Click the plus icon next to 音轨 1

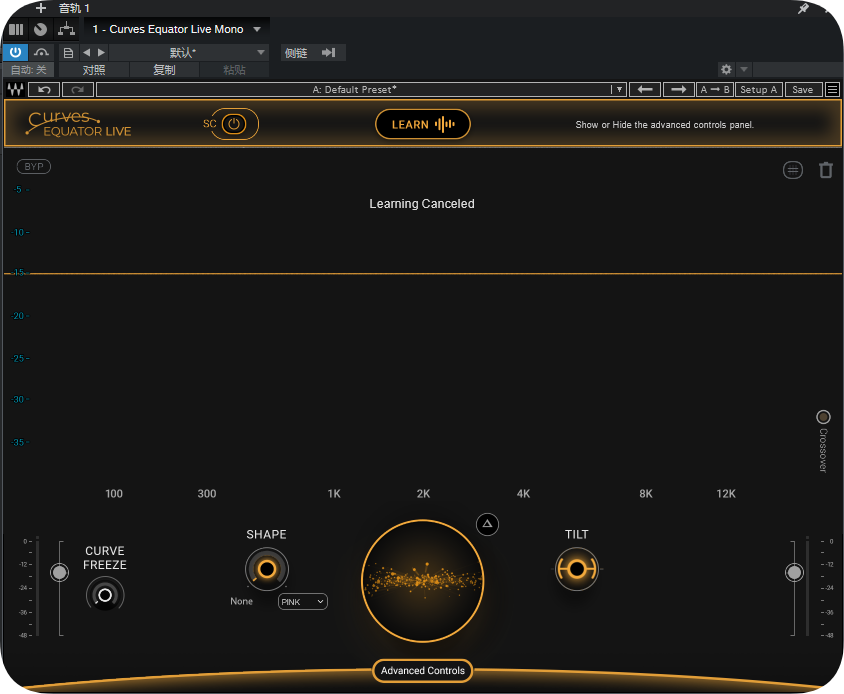(41, 8)
